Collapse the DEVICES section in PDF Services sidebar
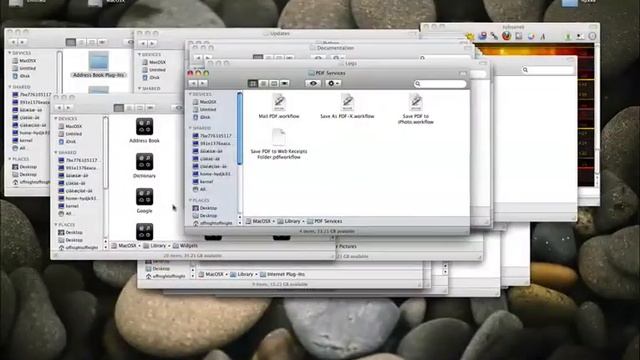 tap(190, 94)
